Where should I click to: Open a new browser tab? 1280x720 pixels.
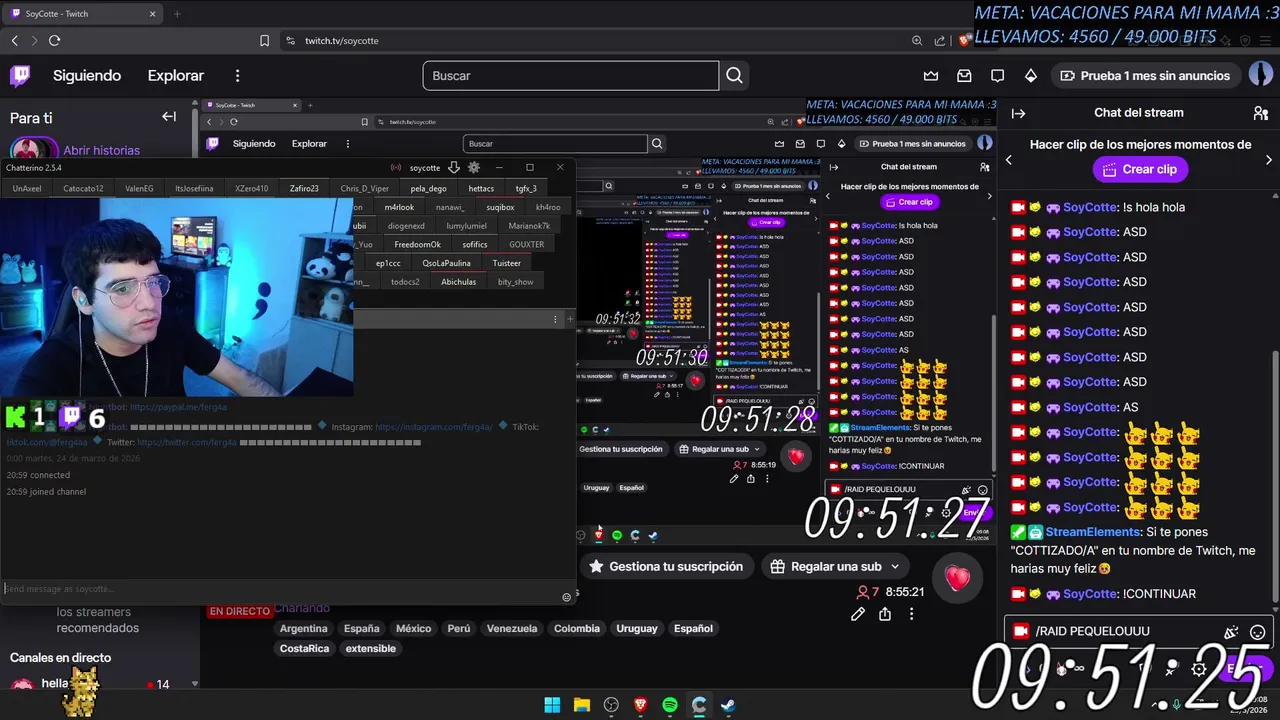coord(177,14)
